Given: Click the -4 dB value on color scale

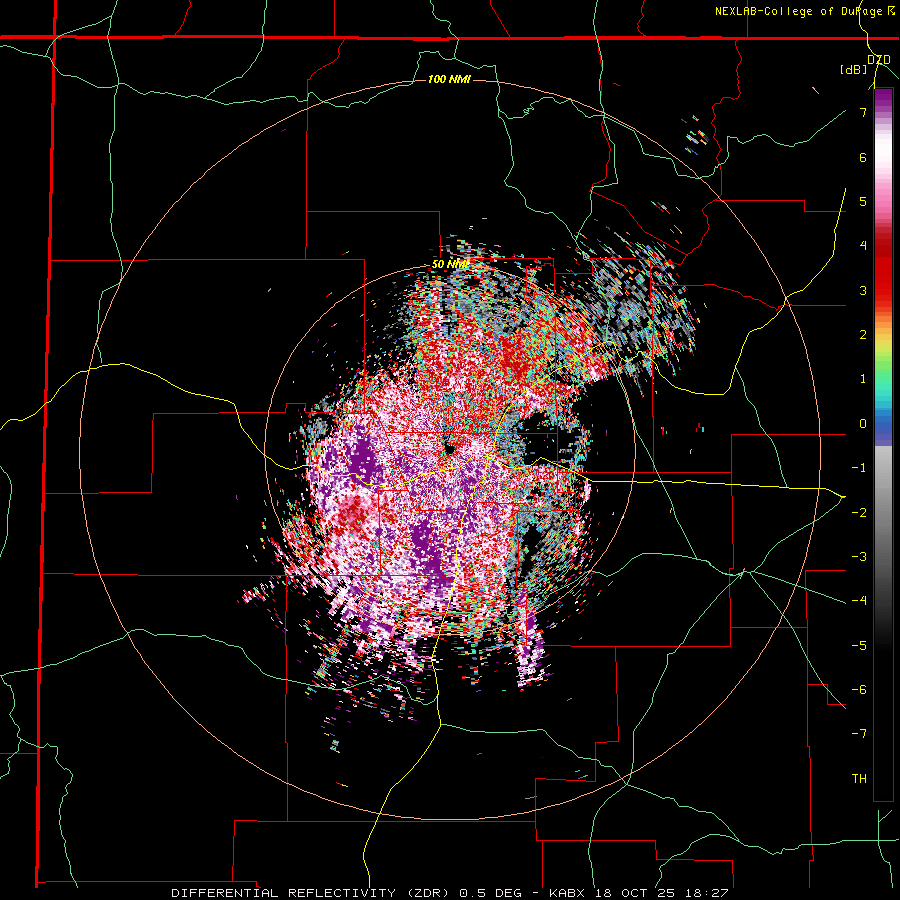Looking at the screenshot, I should [859, 600].
